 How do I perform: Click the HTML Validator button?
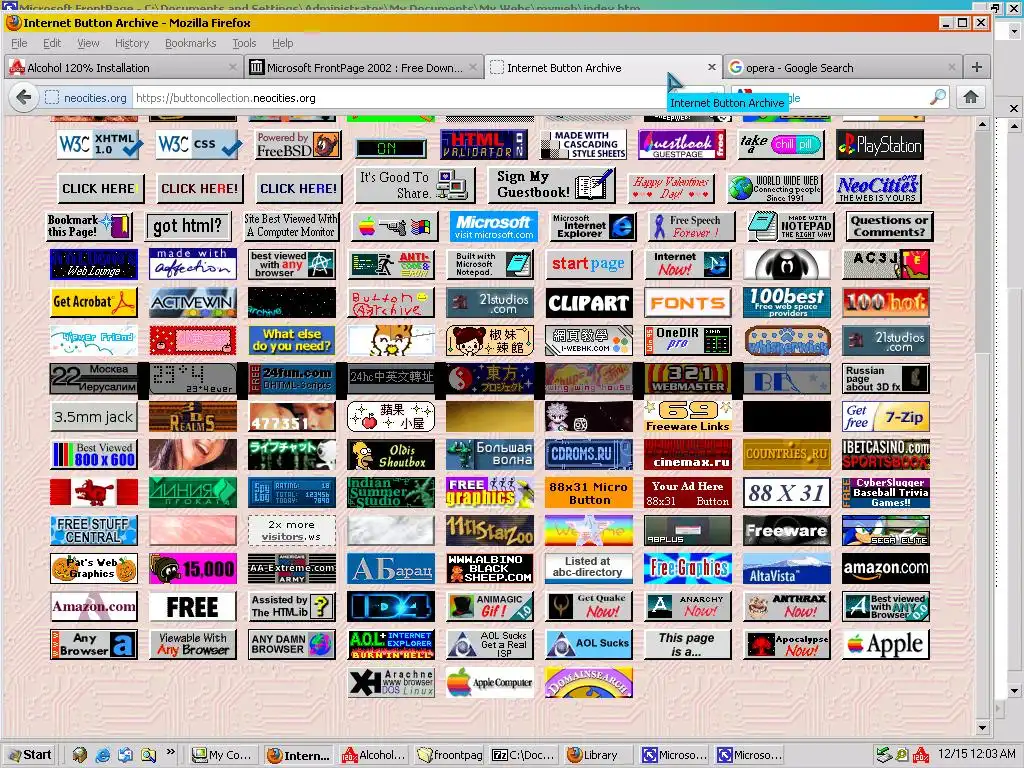click(x=484, y=144)
